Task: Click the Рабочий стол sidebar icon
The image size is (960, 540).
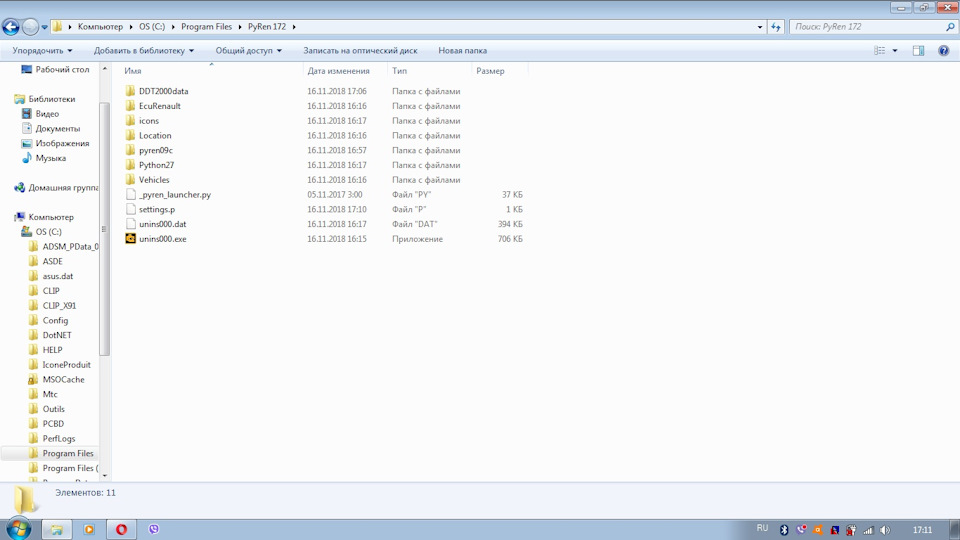Action: (26, 70)
